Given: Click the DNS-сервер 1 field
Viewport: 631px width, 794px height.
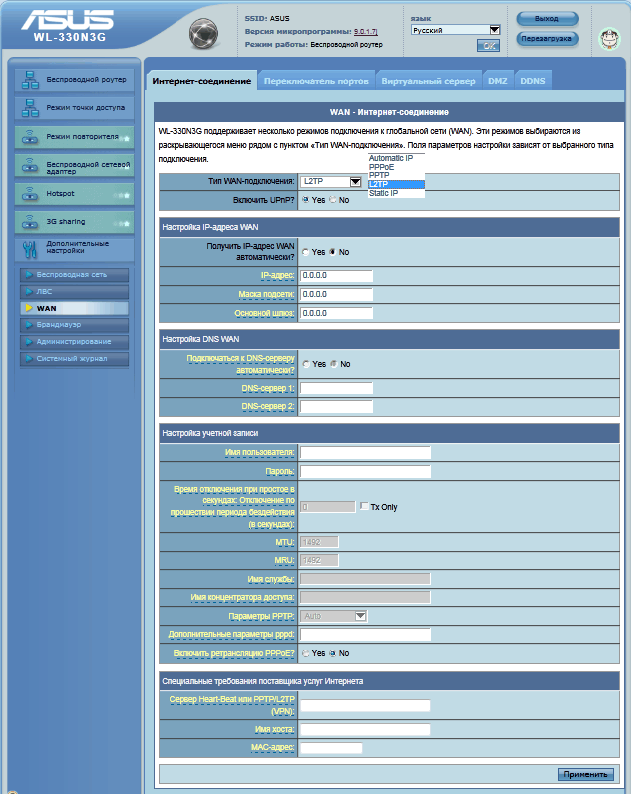Looking at the screenshot, I should tap(336, 388).
